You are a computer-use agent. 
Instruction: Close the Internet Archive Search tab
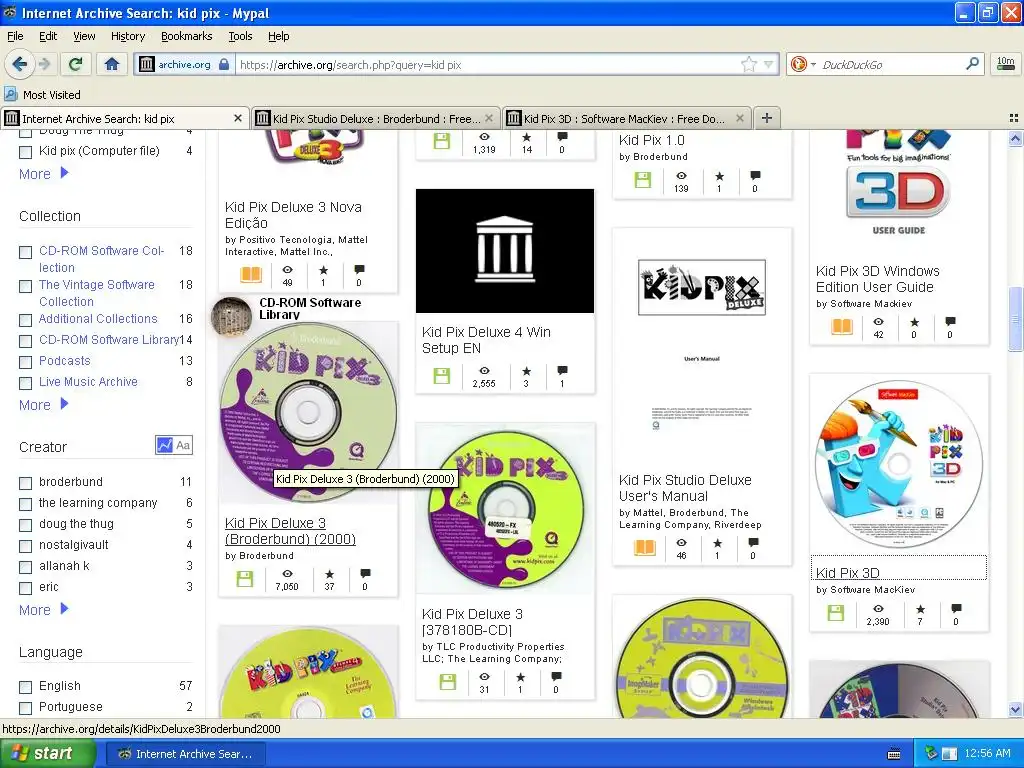click(x=238, y=118)
